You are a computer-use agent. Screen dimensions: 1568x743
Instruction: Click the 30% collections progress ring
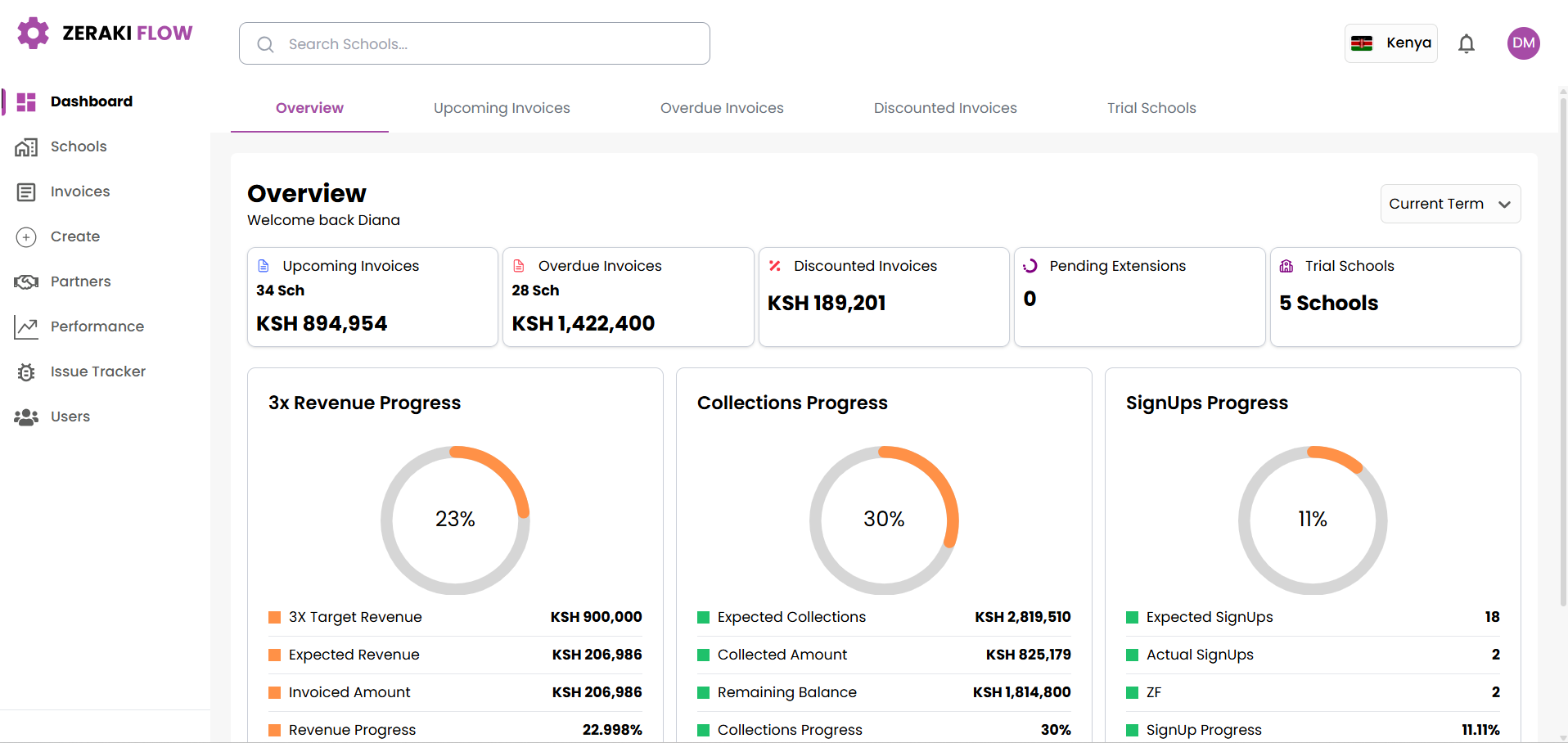pyautogui.click(x=884, y=520)
